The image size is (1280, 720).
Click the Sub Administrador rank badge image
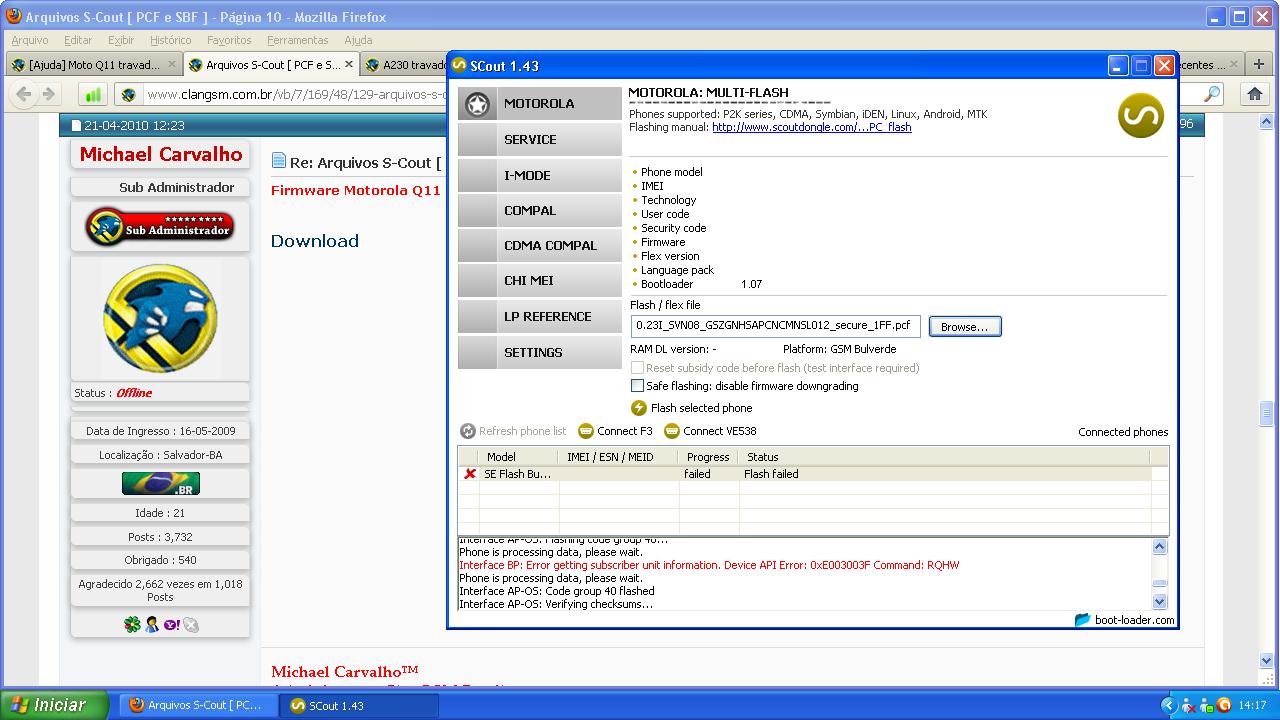(x=160, y=227)
